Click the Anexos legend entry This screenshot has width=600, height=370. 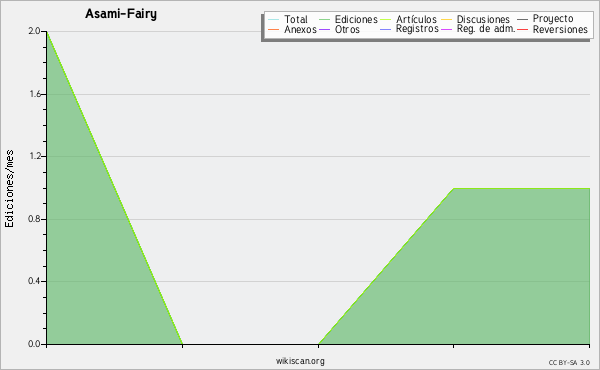292,29
